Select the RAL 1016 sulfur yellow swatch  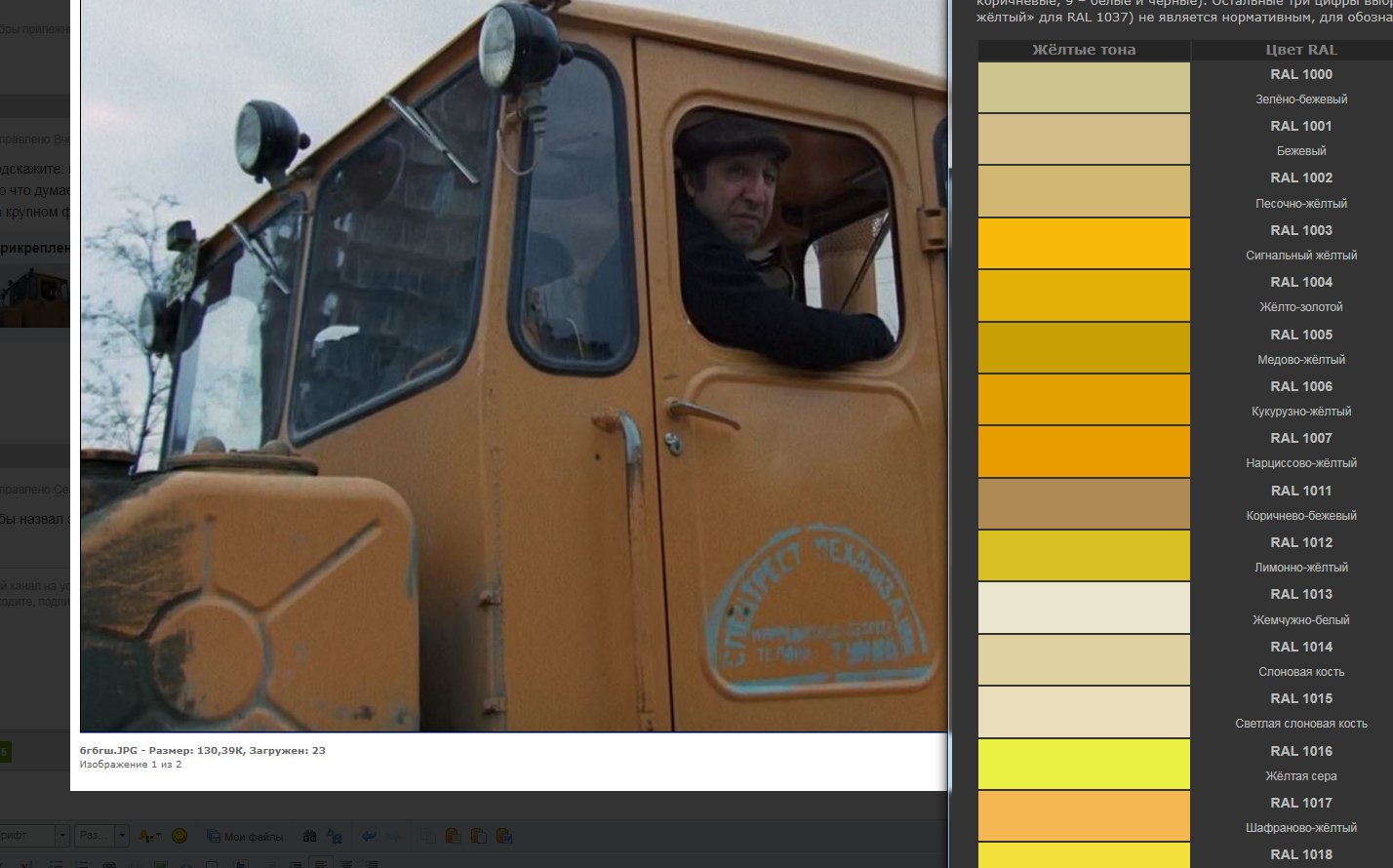(1084, 764)
